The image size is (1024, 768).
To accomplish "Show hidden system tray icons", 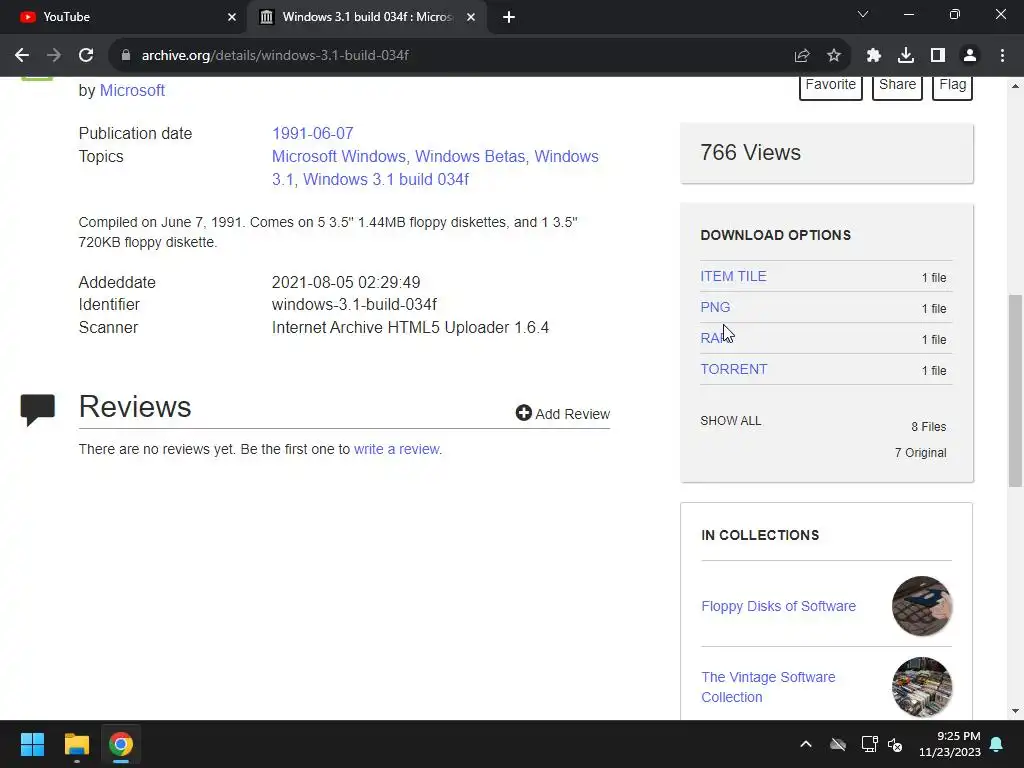I will pos(806,744).
